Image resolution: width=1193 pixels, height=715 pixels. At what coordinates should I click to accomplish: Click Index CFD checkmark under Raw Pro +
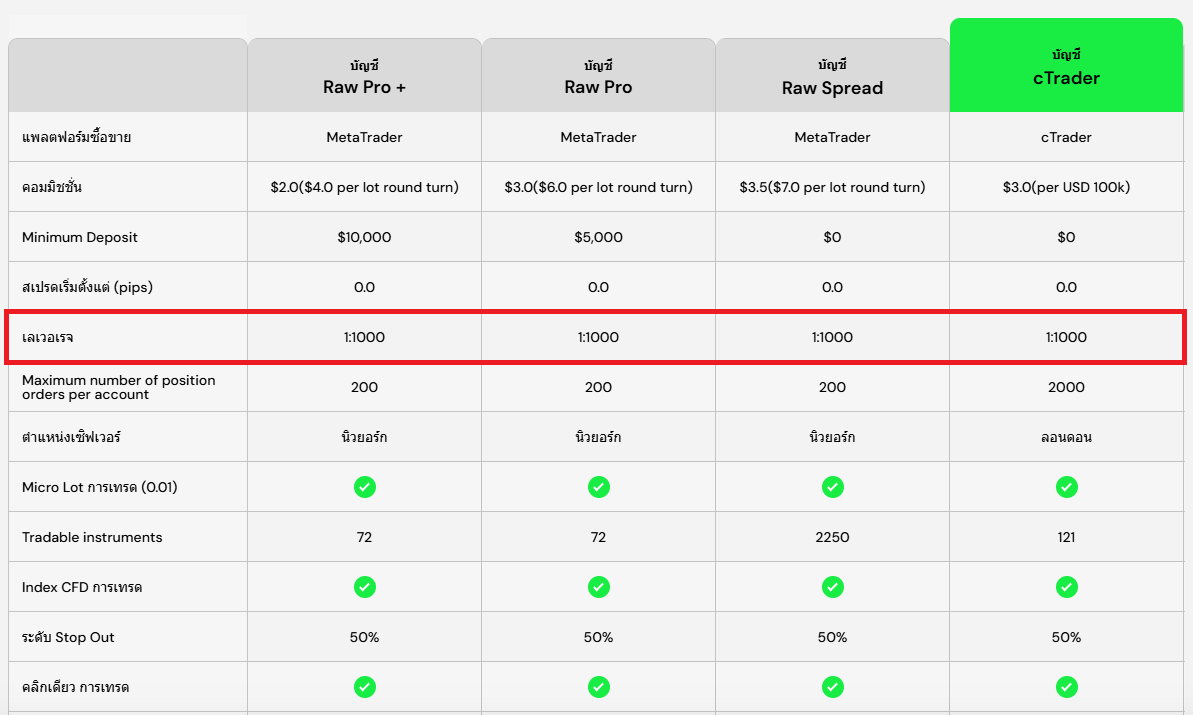(364, 587)
